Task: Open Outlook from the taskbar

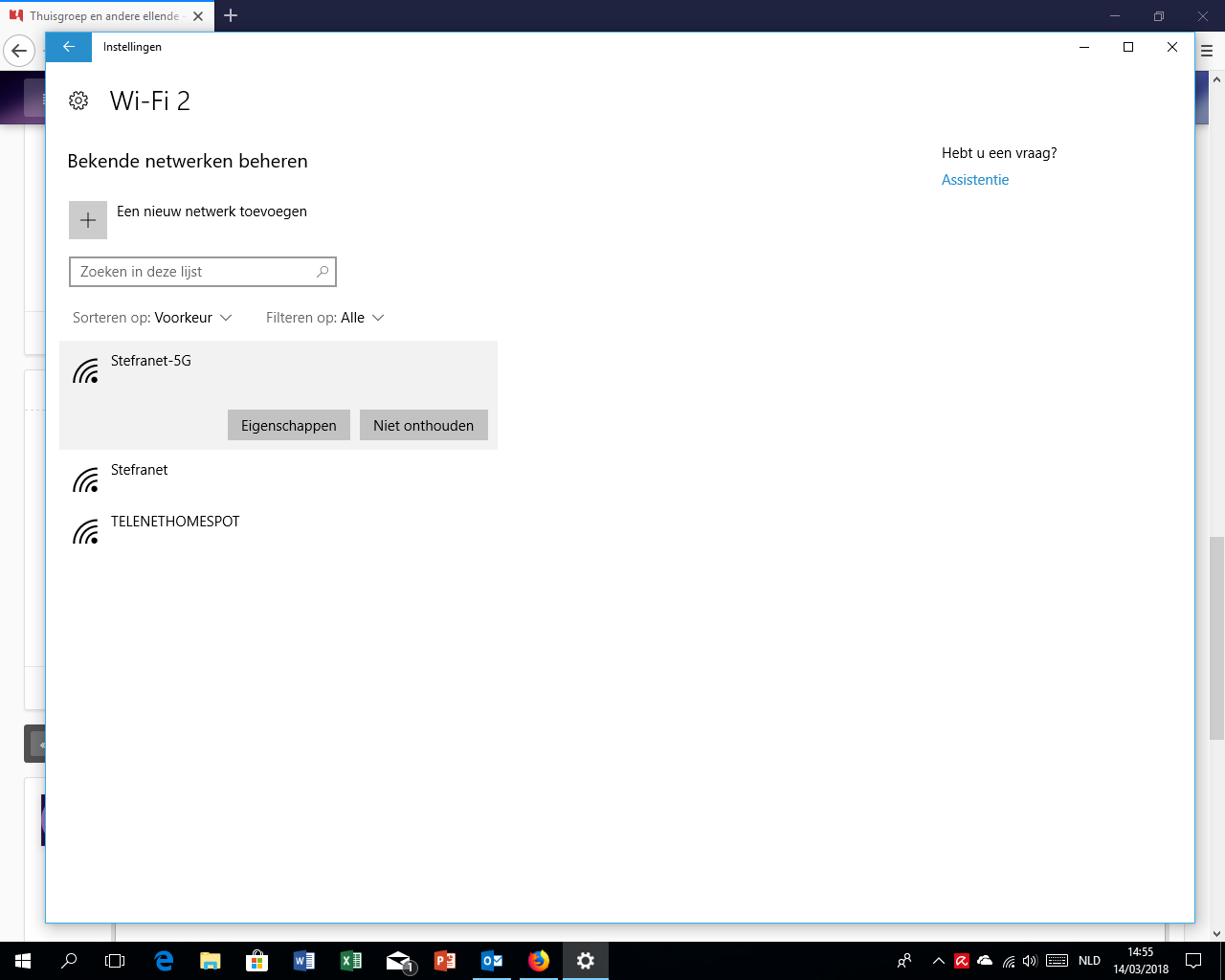Action: click(492, 961)
